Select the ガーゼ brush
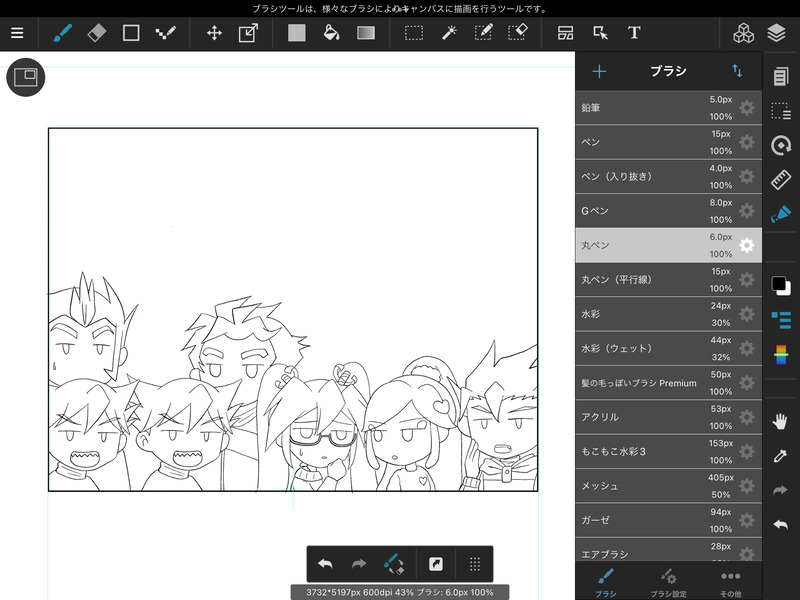The image size is (800, 600). pos(668,520)
